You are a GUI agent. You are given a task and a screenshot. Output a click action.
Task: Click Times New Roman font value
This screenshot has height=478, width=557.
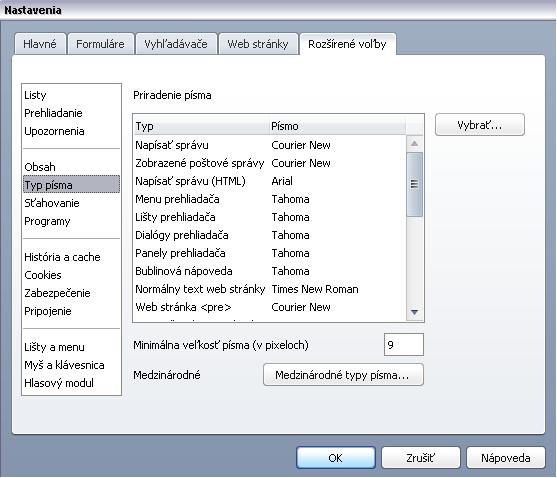pos(315,289)
